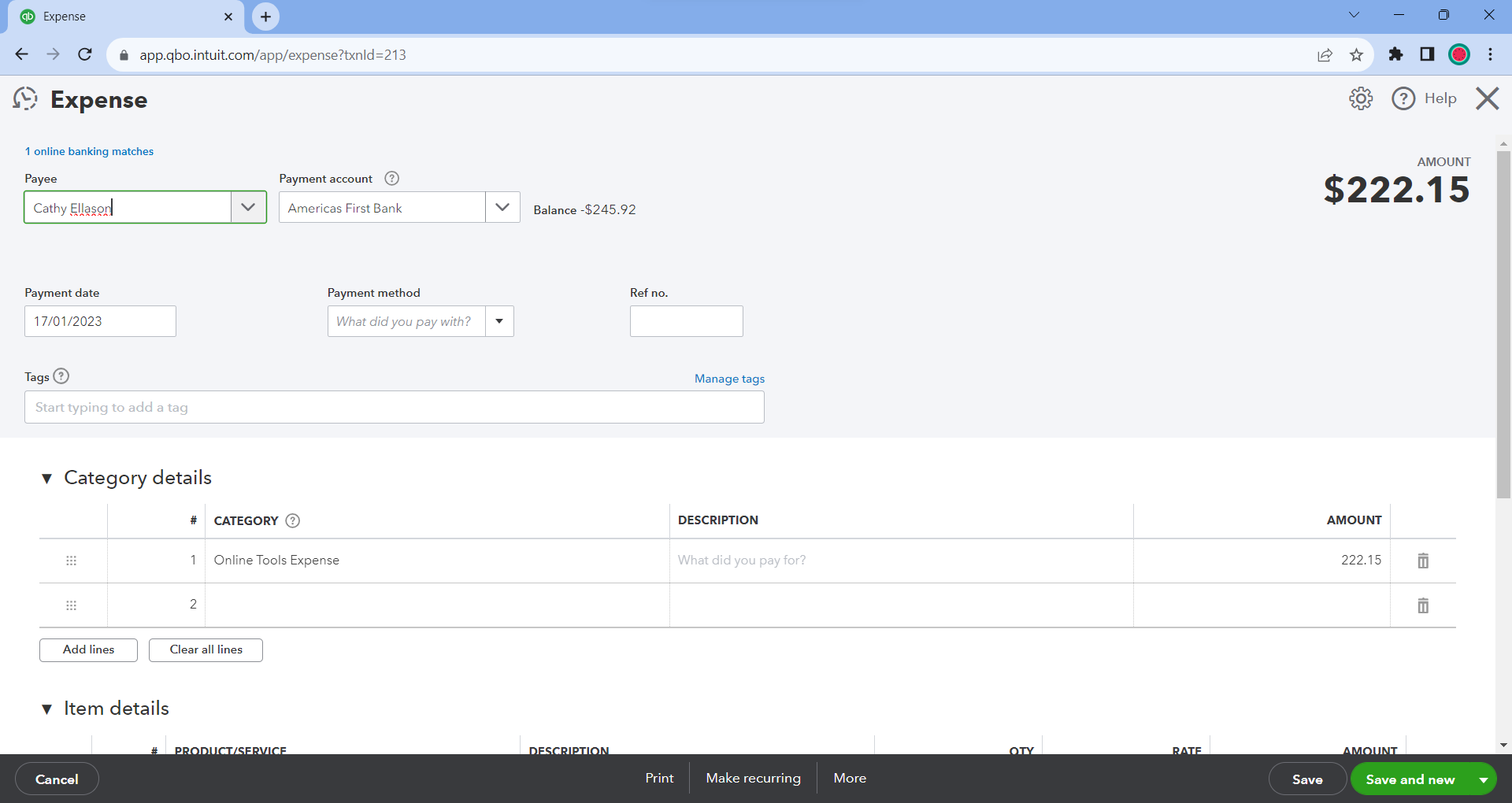Open the 1 online banking matches link

(x=89, y=151)
